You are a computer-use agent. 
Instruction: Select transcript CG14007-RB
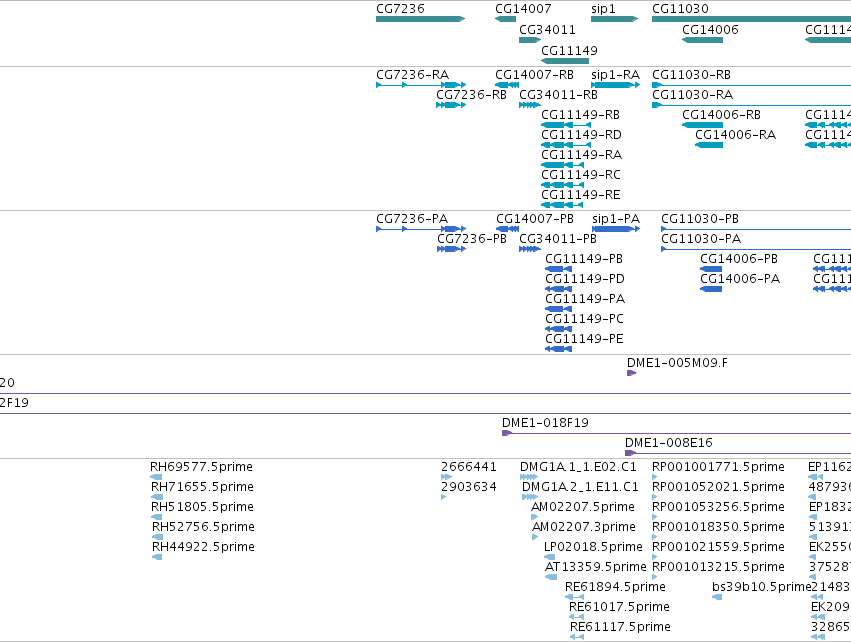(507, 85)
